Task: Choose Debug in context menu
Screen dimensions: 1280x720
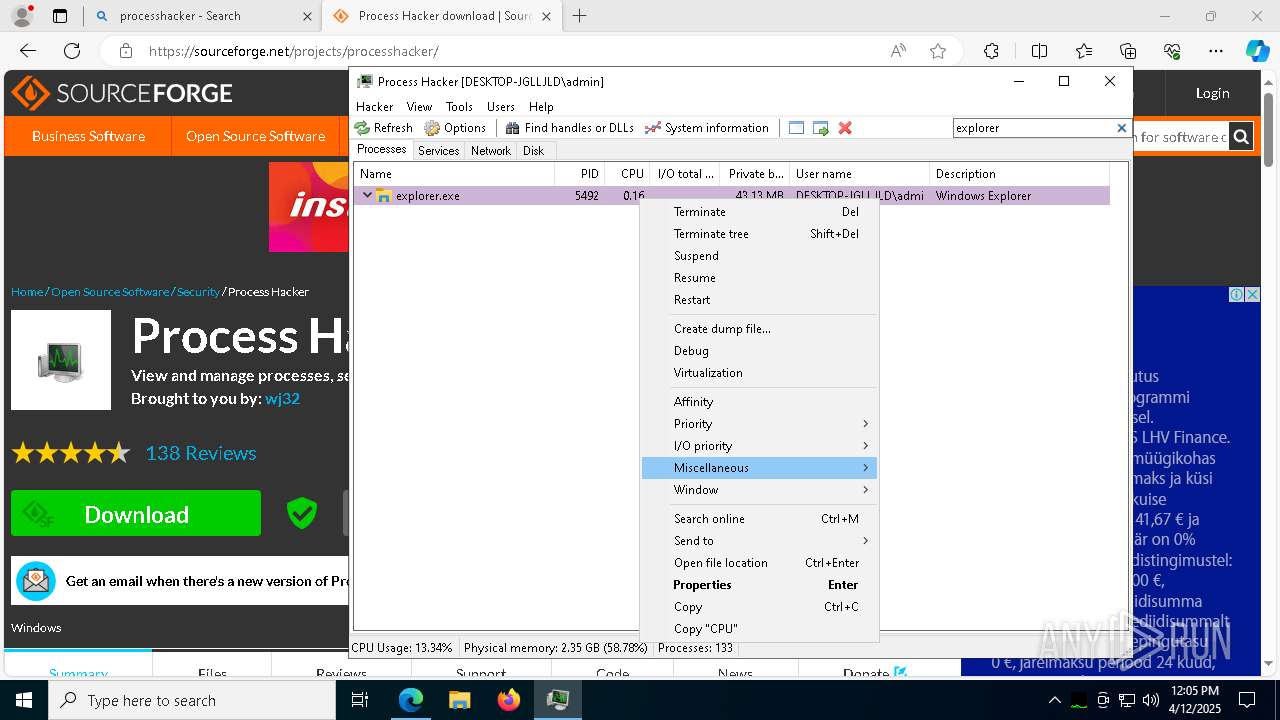Action: coord(759,351)
